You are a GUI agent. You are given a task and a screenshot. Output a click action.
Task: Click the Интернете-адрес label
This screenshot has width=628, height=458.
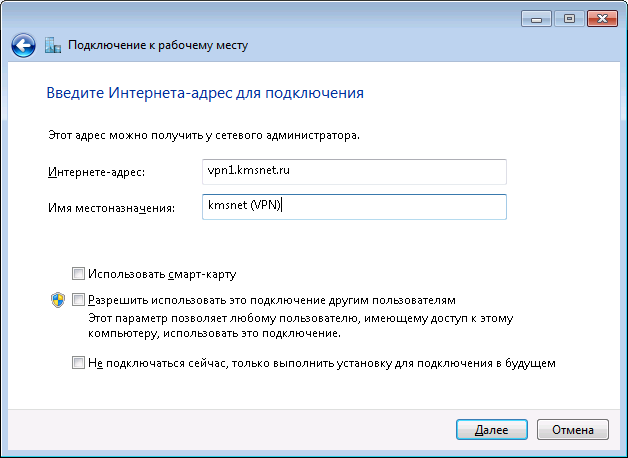point(97,172)
